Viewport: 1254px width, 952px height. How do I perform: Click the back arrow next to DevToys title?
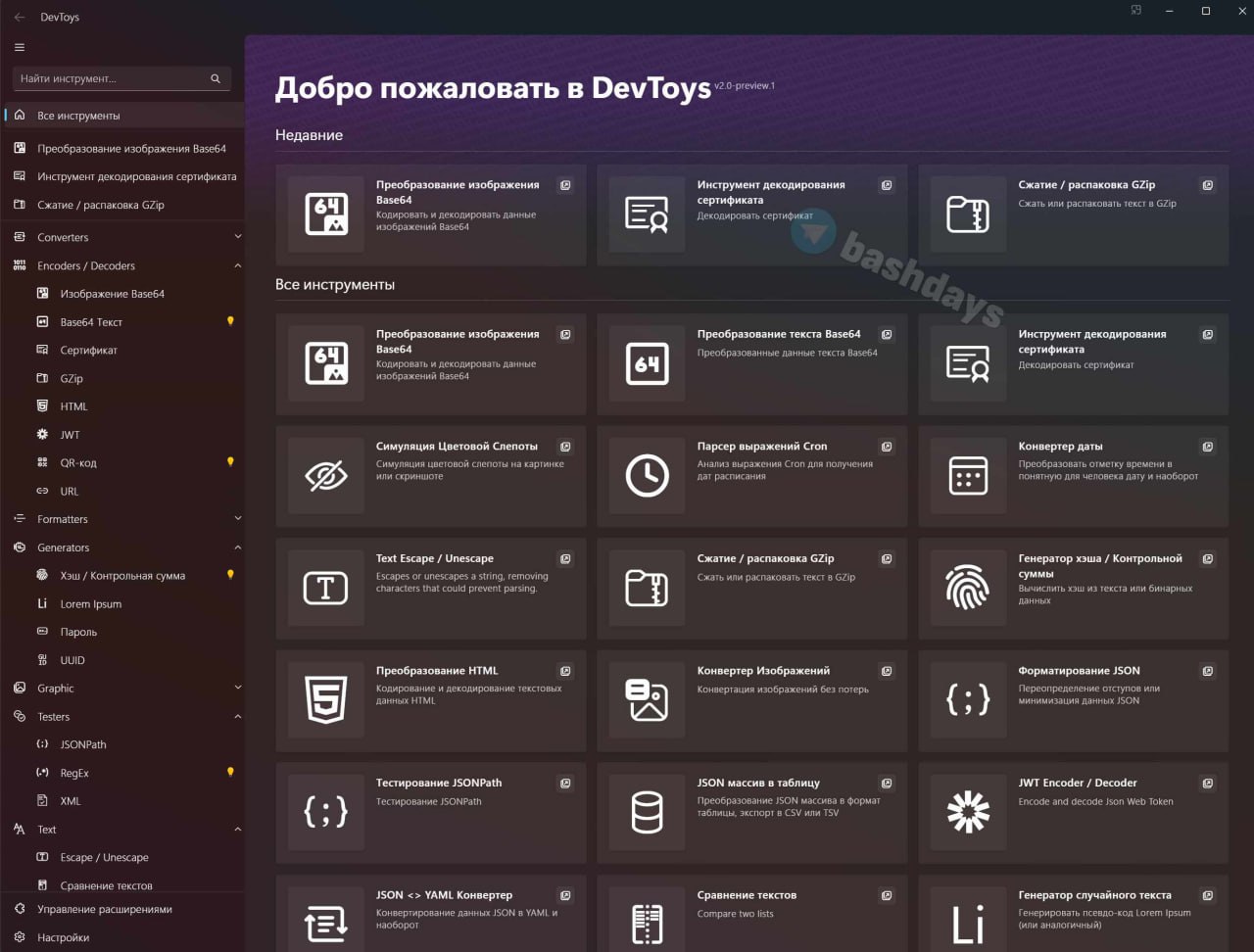coord(20,17)
